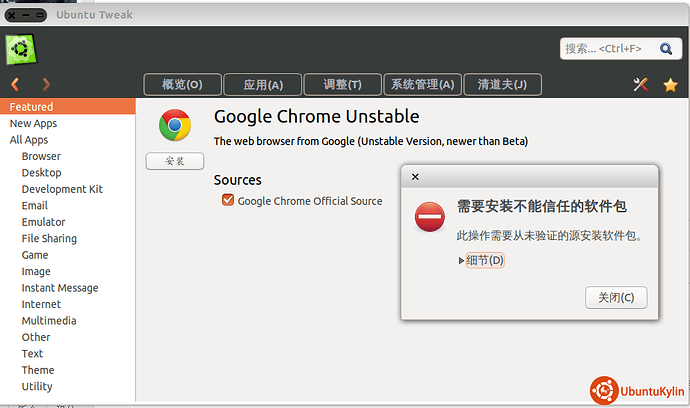This screenshot has width=690, height=408.
Task: Click the Ubuntu Tweak logo icon
Action: tap(21, 49)
